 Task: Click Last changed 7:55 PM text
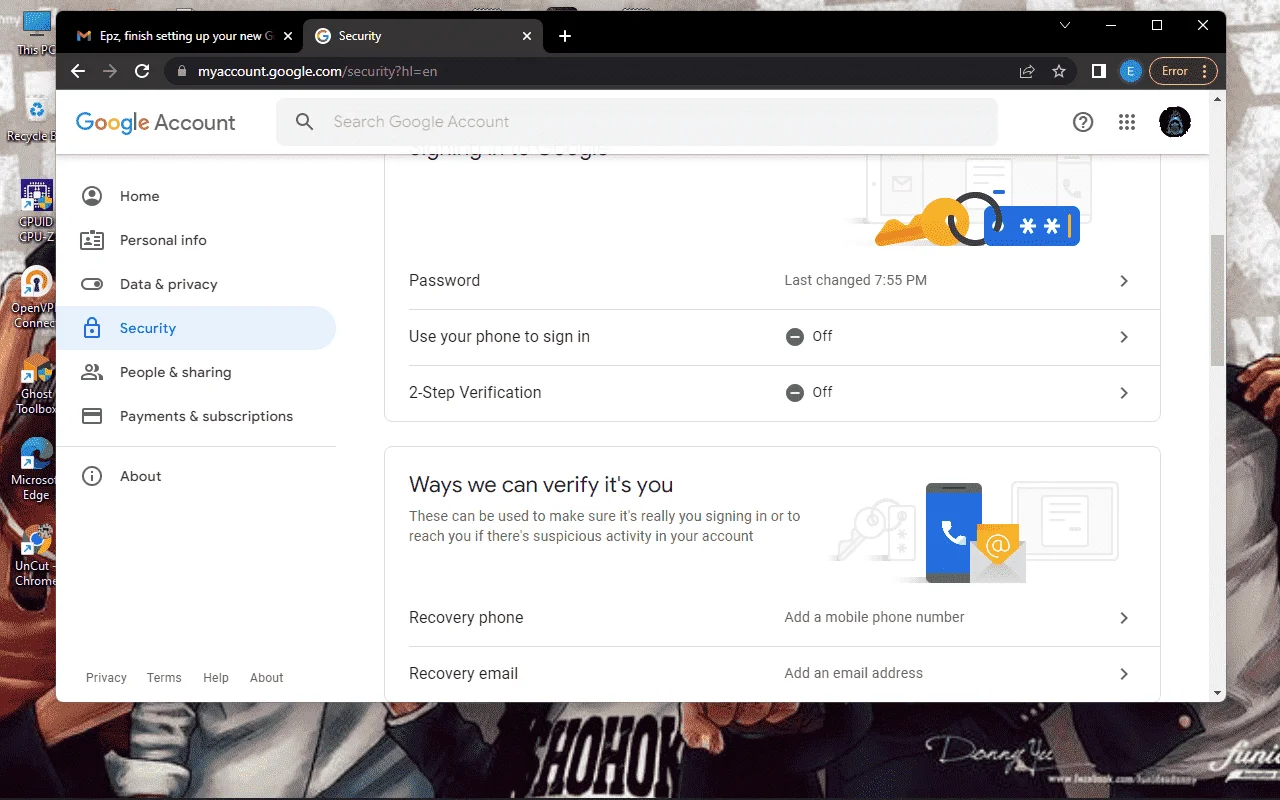tap(855, 280)
